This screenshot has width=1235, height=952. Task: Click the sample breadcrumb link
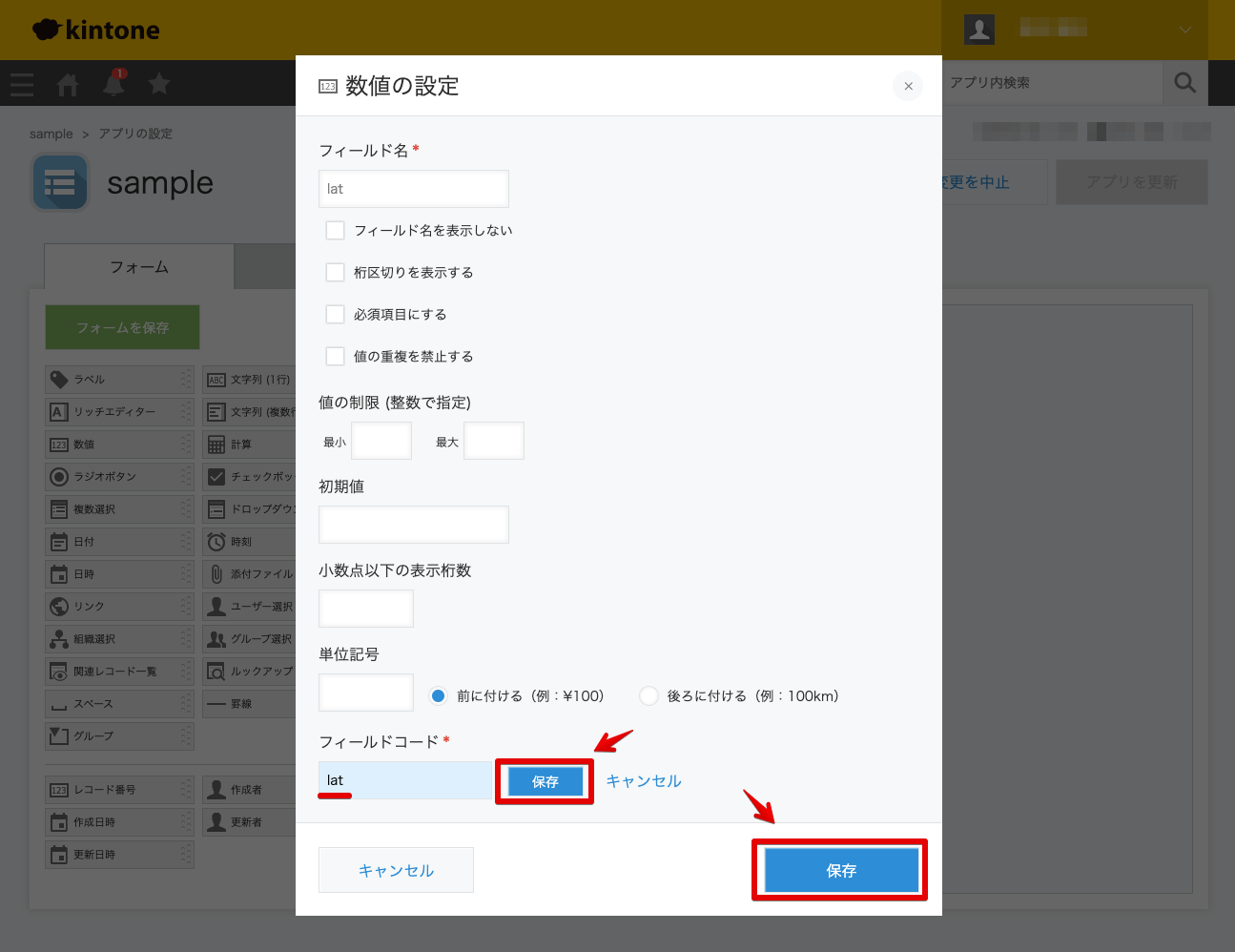[x=51, y=134]
